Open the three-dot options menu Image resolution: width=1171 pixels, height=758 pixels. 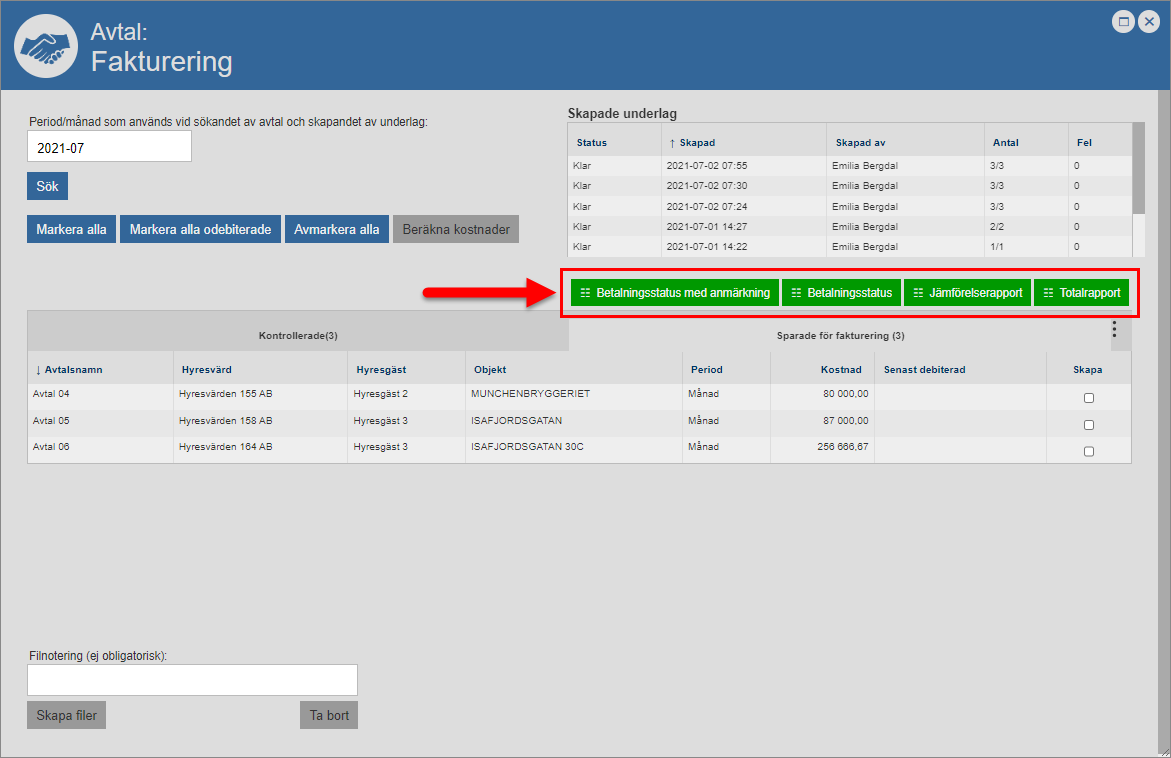click(1114, 329)
